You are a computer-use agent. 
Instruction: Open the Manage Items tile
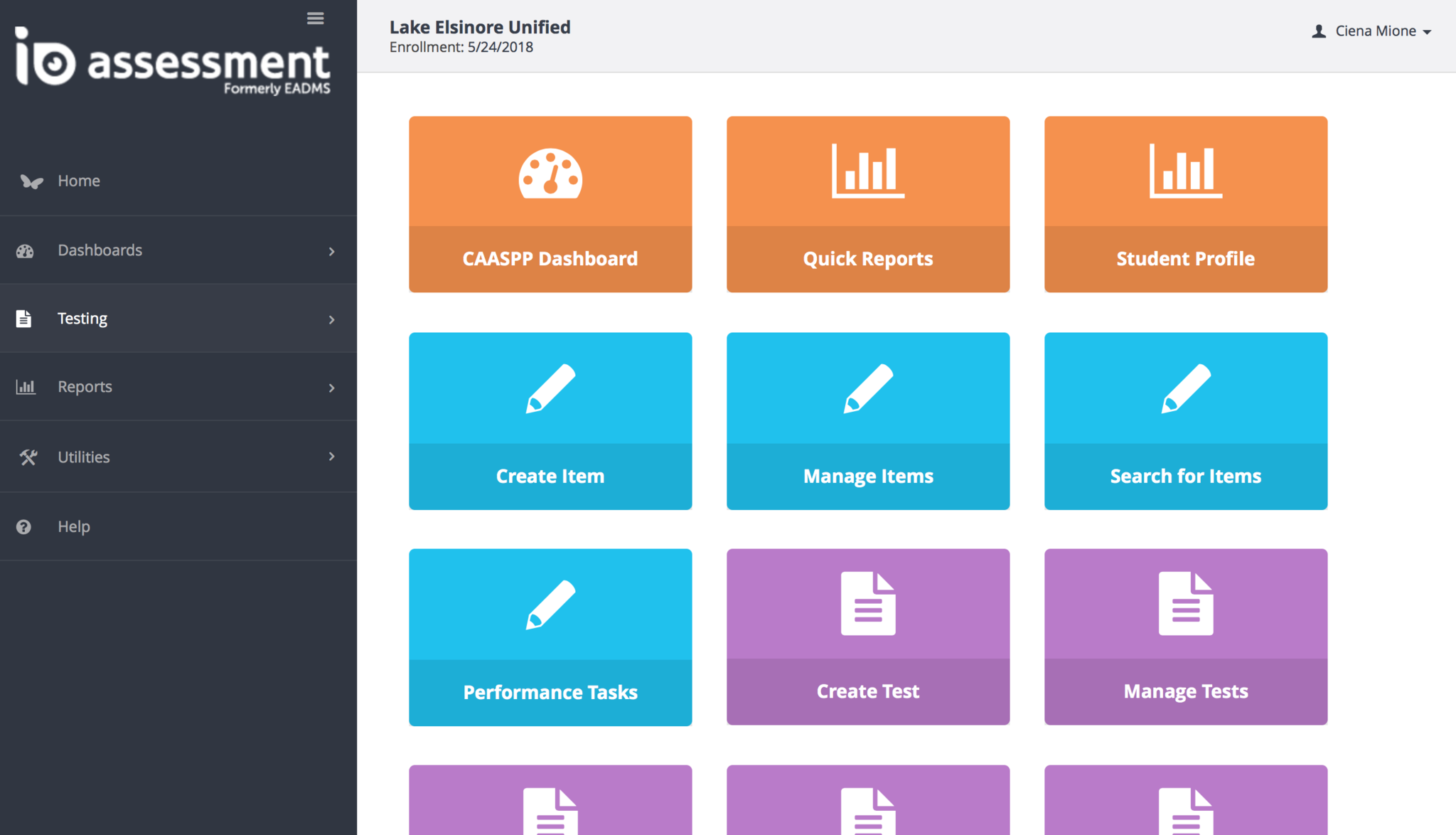click(x=867, y=421)
